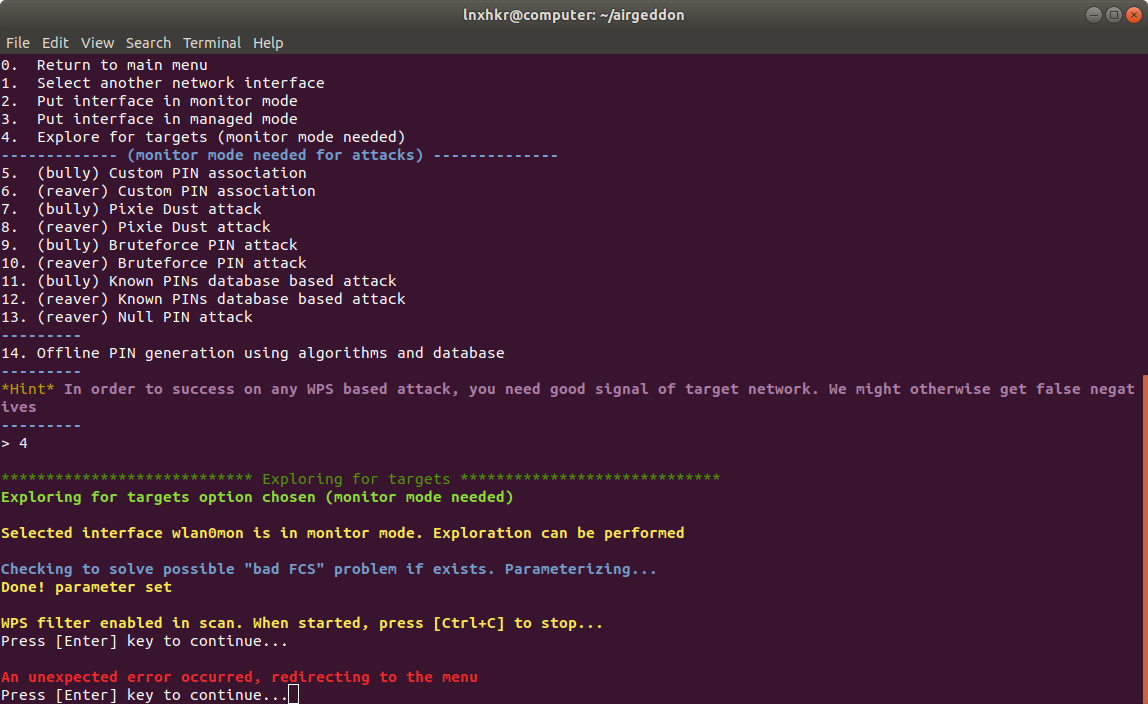Click 'Select another network interface' line

163,83
